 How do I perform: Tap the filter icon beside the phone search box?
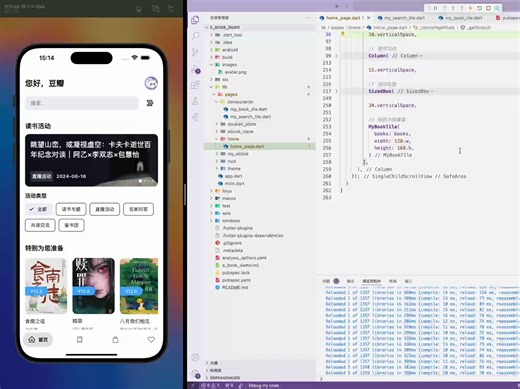coord(150,103)
